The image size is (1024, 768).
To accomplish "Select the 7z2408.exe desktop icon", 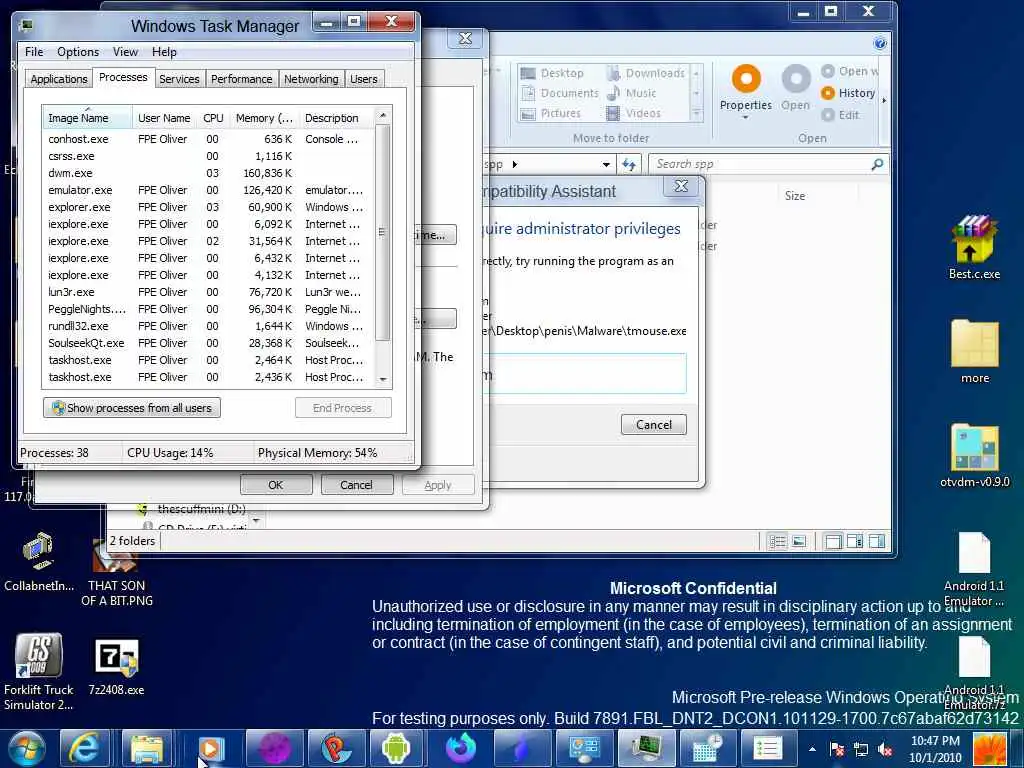I will pos(116,666).
